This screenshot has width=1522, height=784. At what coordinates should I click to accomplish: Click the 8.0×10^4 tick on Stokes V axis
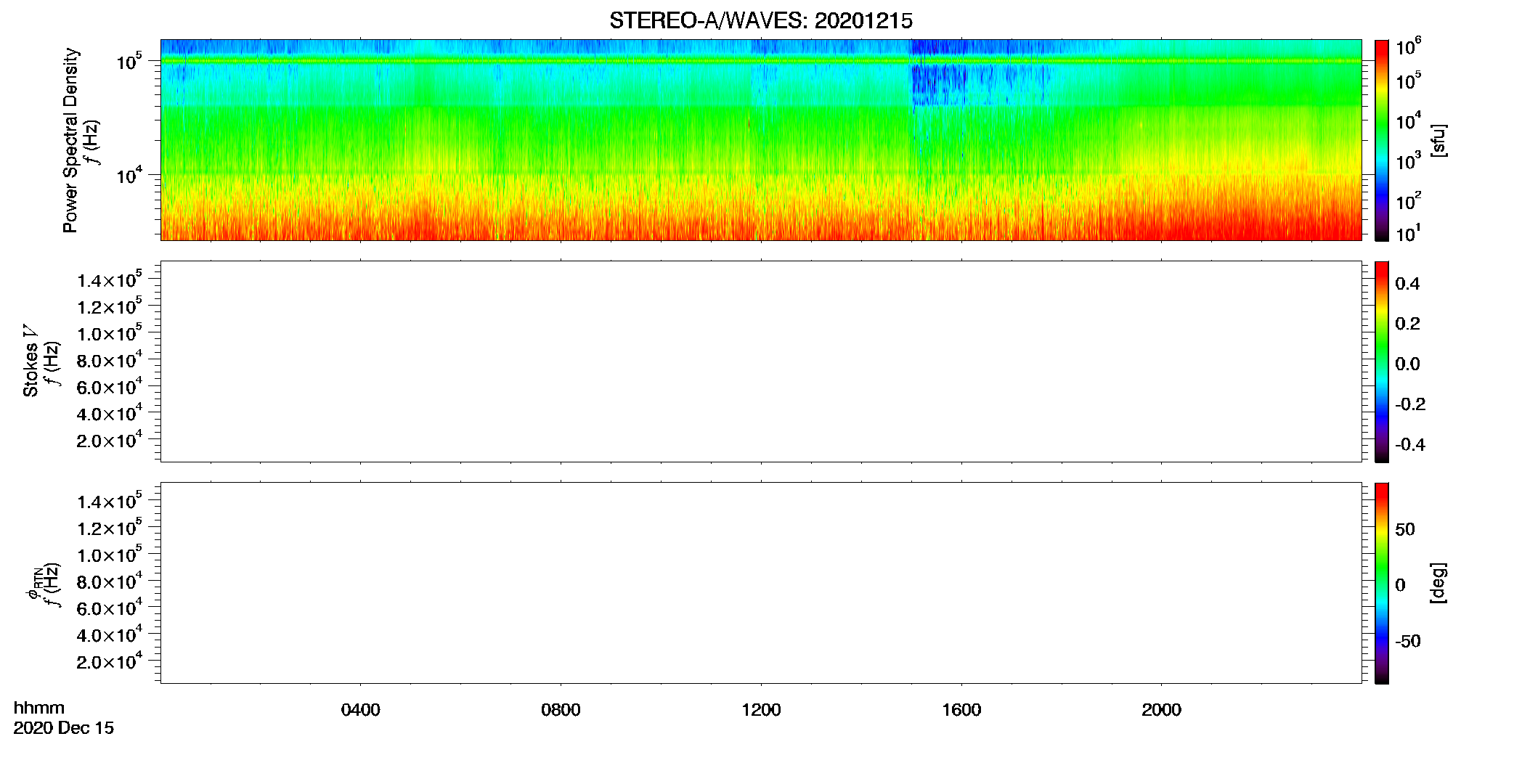point(110,359)
